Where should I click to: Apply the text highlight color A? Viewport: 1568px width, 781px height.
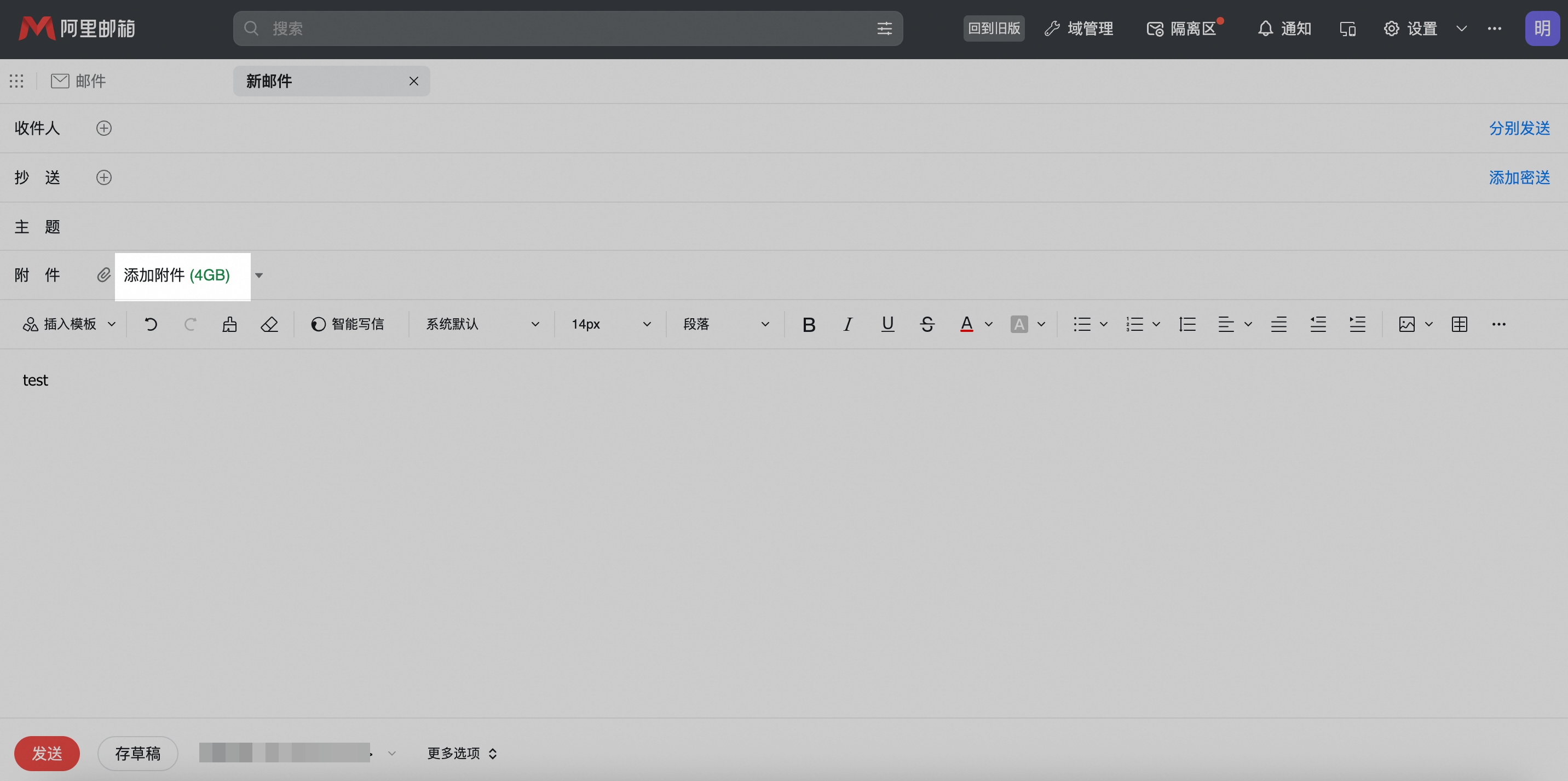coord(1019,324)
